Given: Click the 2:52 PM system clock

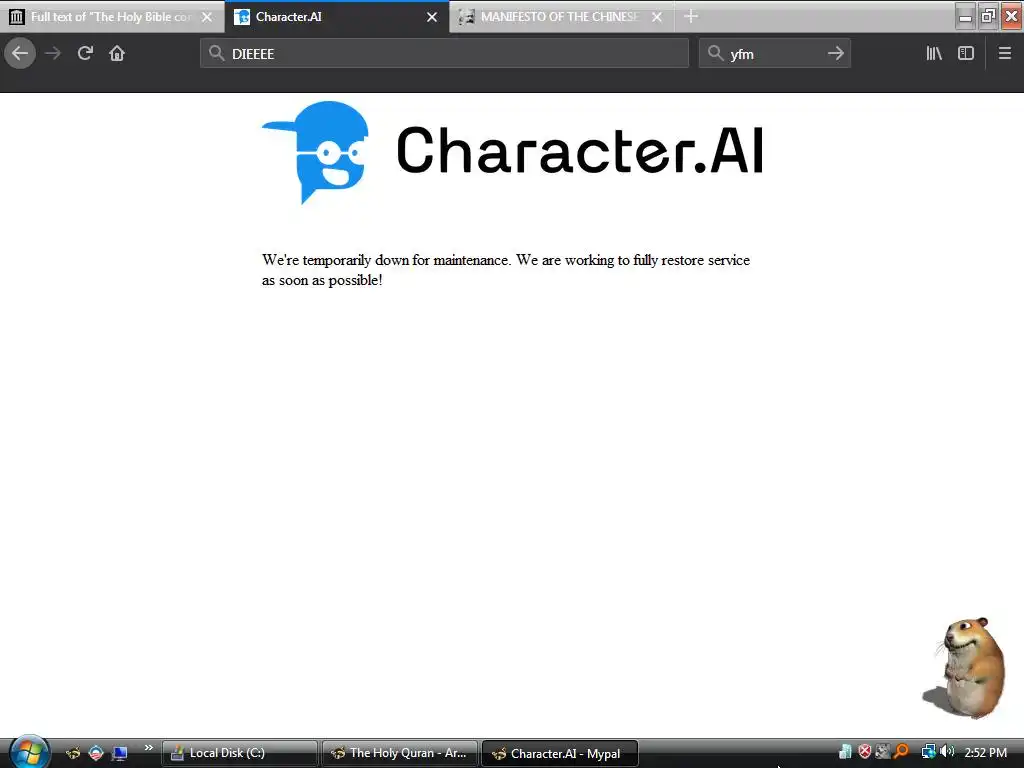Looking at the screenshot, I should [985, 752].
